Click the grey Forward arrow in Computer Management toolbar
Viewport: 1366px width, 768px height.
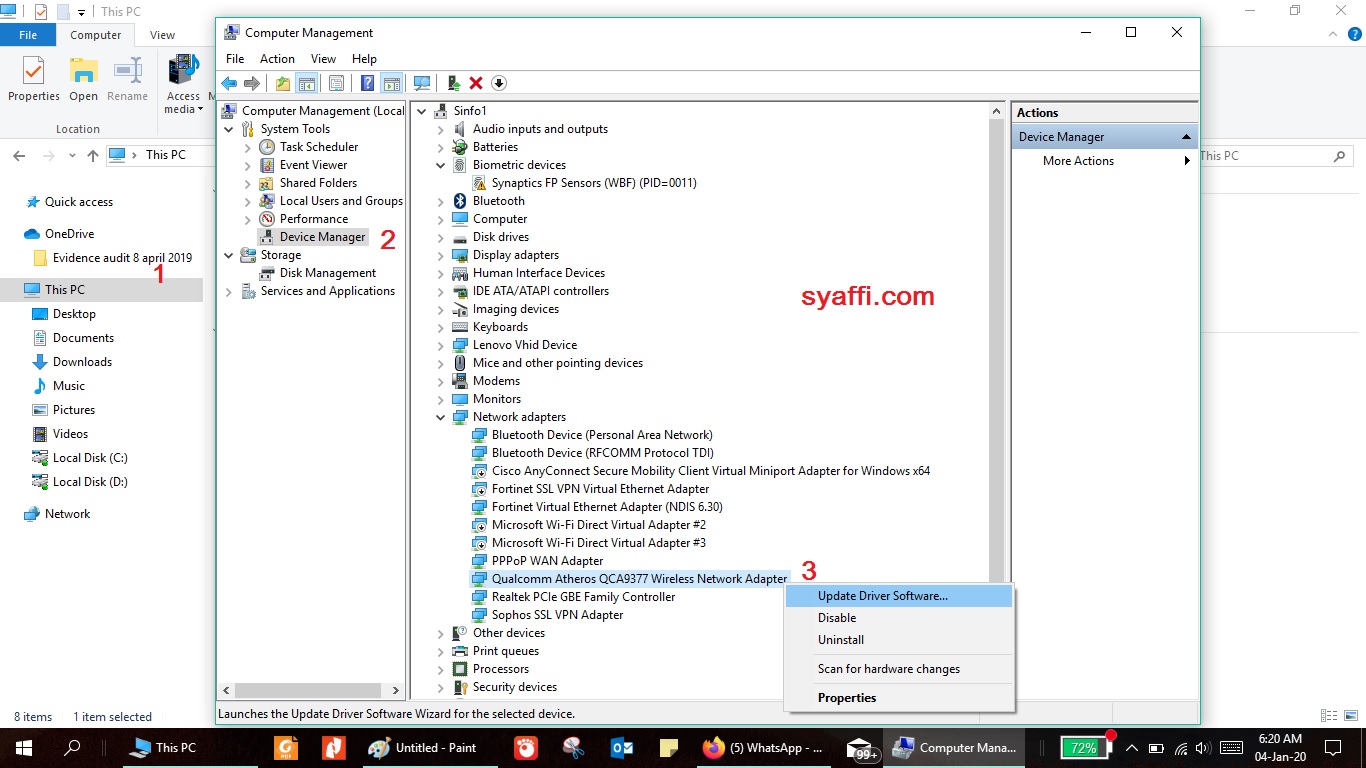(252, 83)
